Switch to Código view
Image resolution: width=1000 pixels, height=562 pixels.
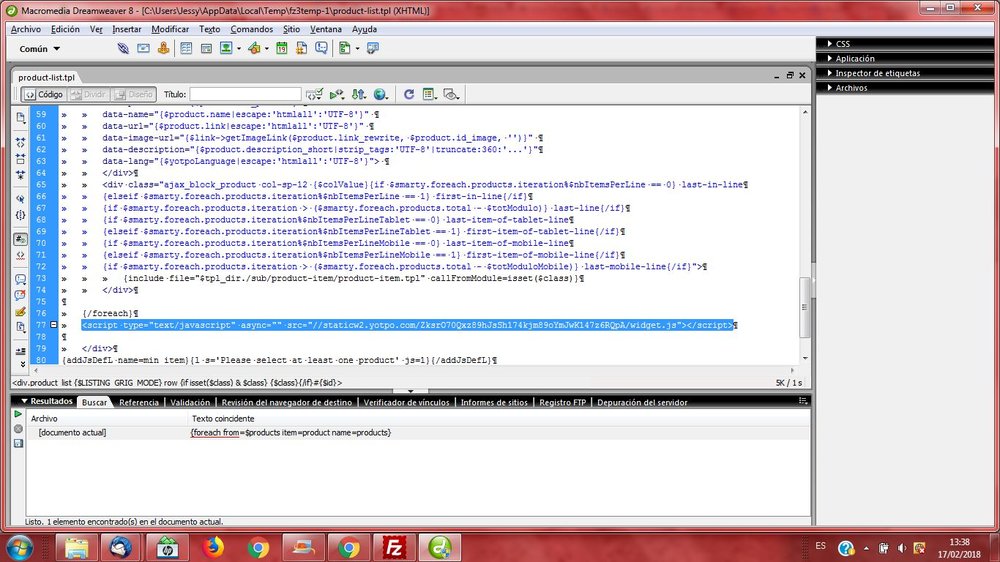44,94
